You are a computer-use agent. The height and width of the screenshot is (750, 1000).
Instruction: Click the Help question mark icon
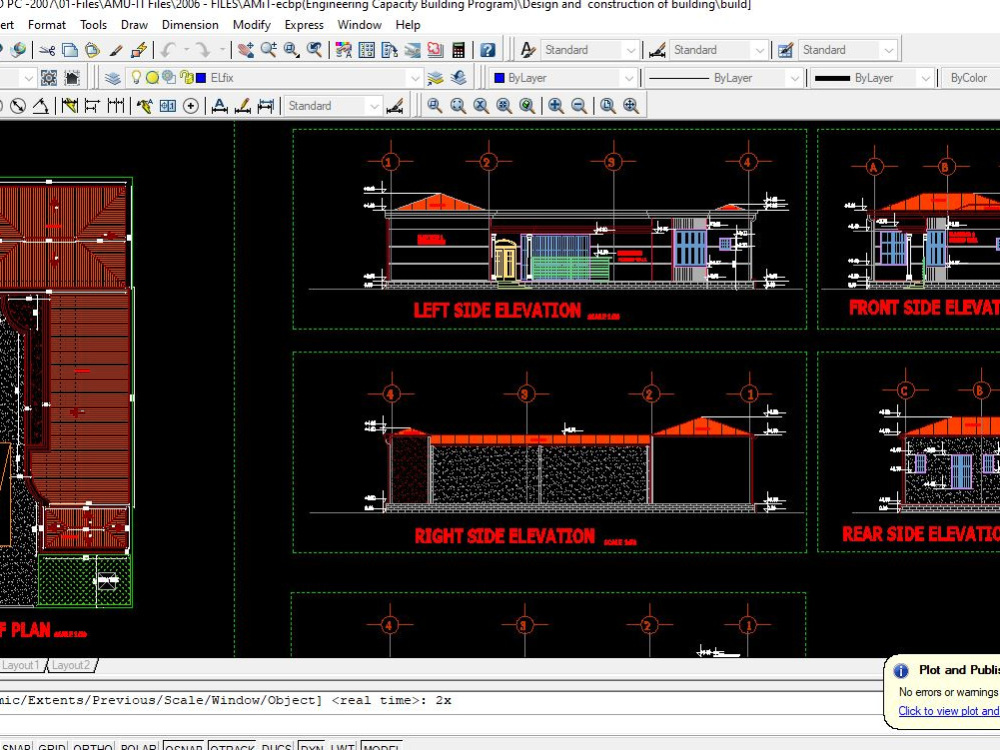tap(487, 49)
